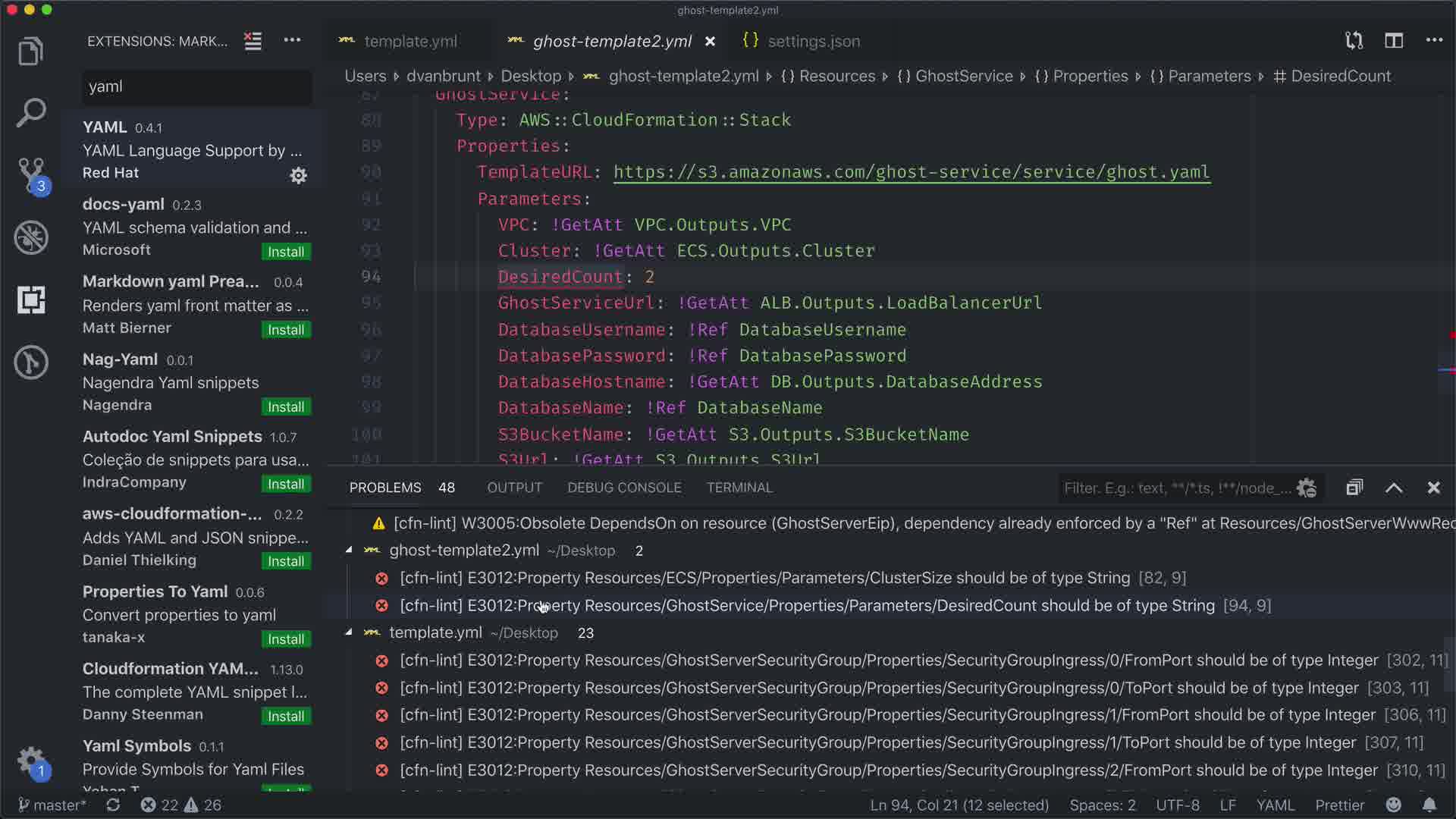The height and width of the screenshot is (819, 1456).
Task: Click the problems filter text field
Action: pos(1175,488)
